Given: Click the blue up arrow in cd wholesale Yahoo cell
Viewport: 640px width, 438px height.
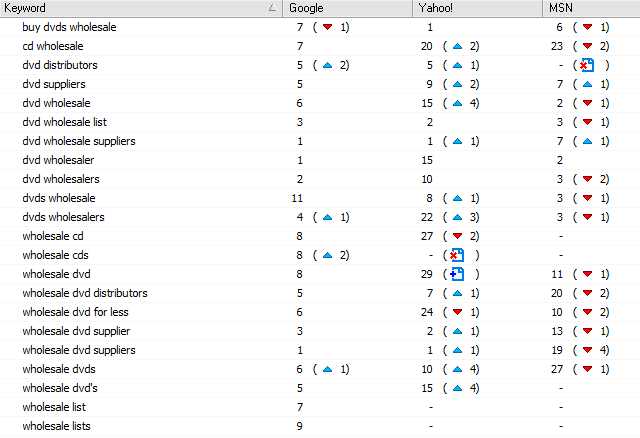Looking at the screenshot, I should [x=458, y=46].
